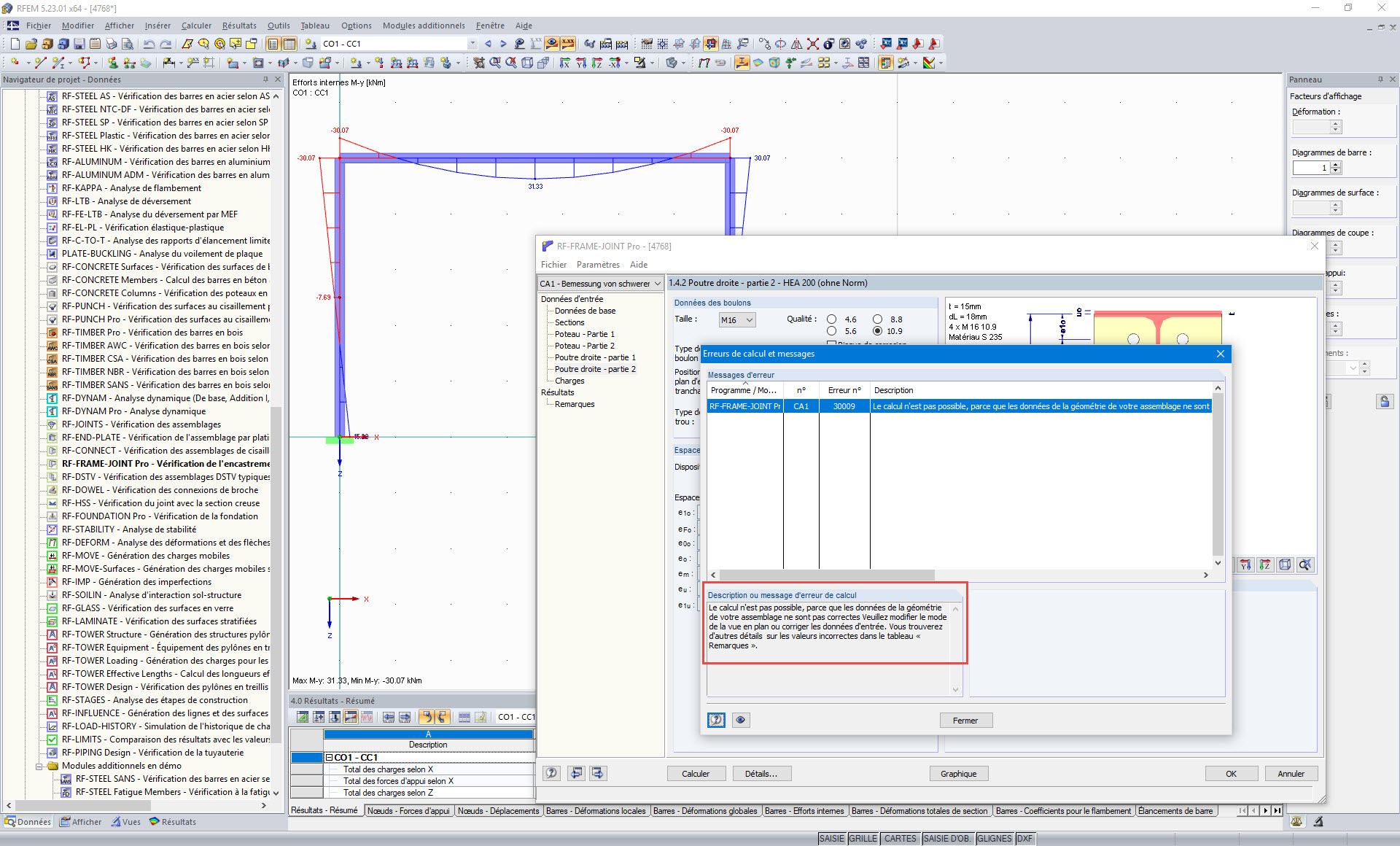
Task: Open new model file icon
Action: tap(15, 44)
